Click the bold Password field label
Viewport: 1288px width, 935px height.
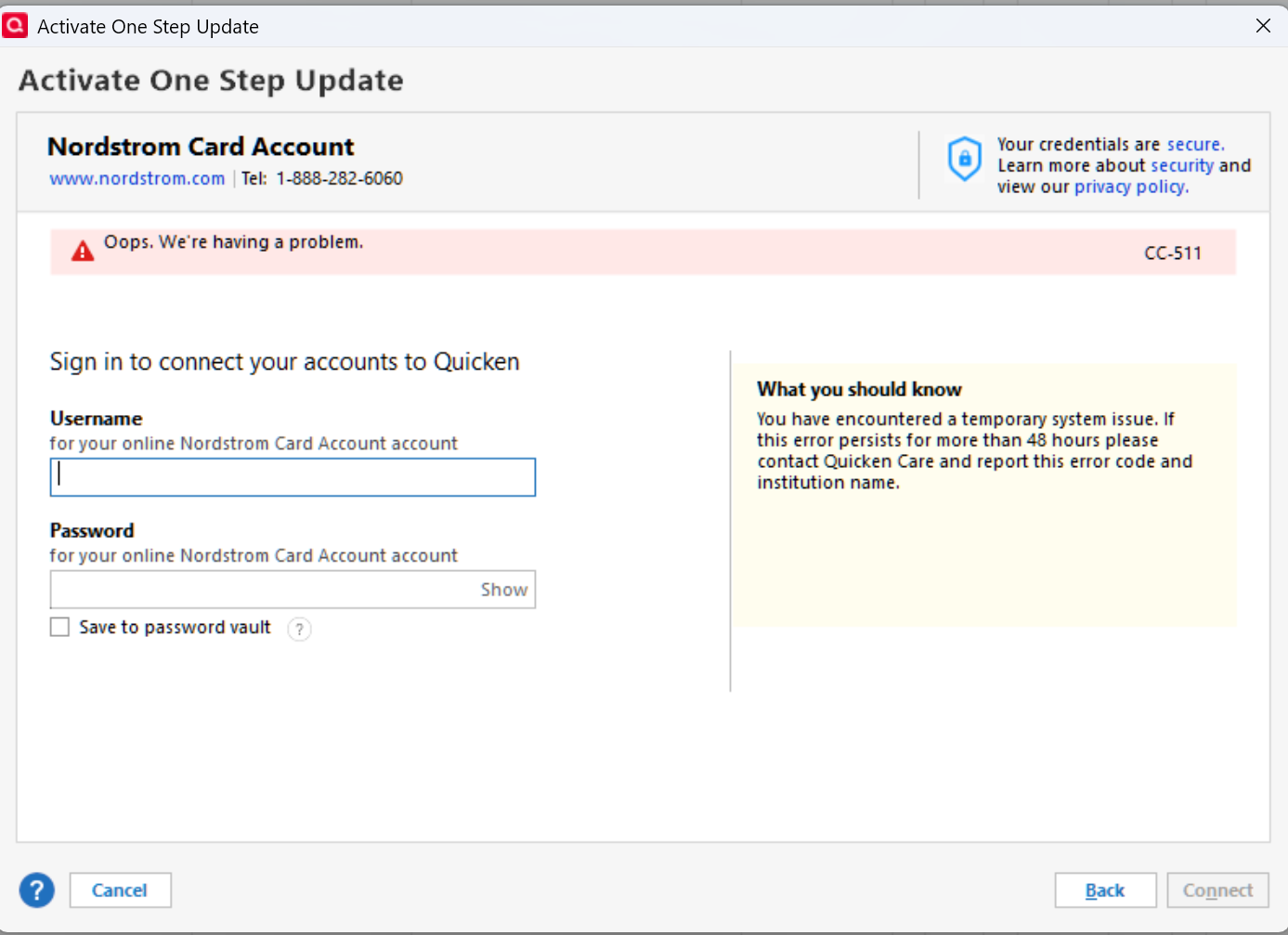[92, 531]
